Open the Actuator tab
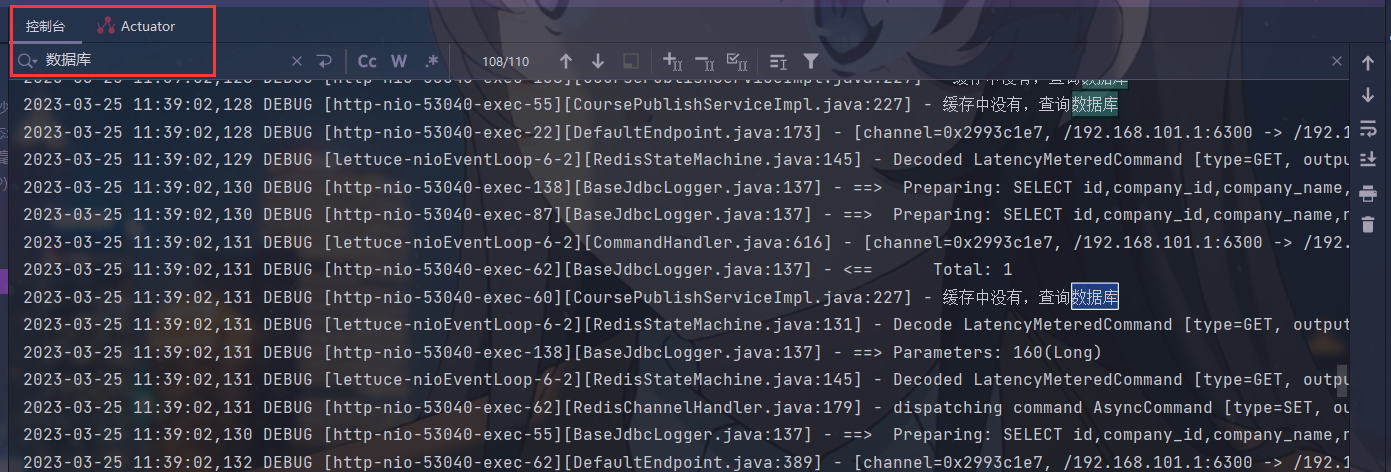 (136, 26)
